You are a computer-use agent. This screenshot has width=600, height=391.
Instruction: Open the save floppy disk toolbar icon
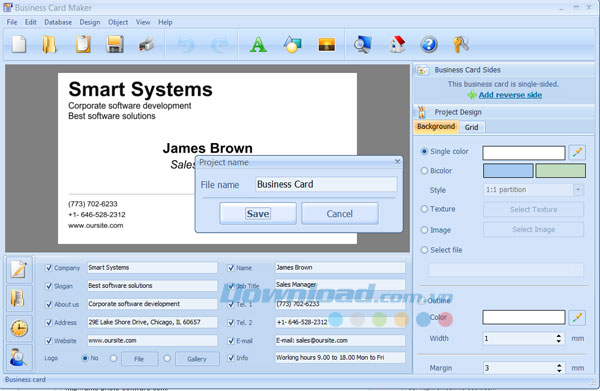[x=115, y=44]
